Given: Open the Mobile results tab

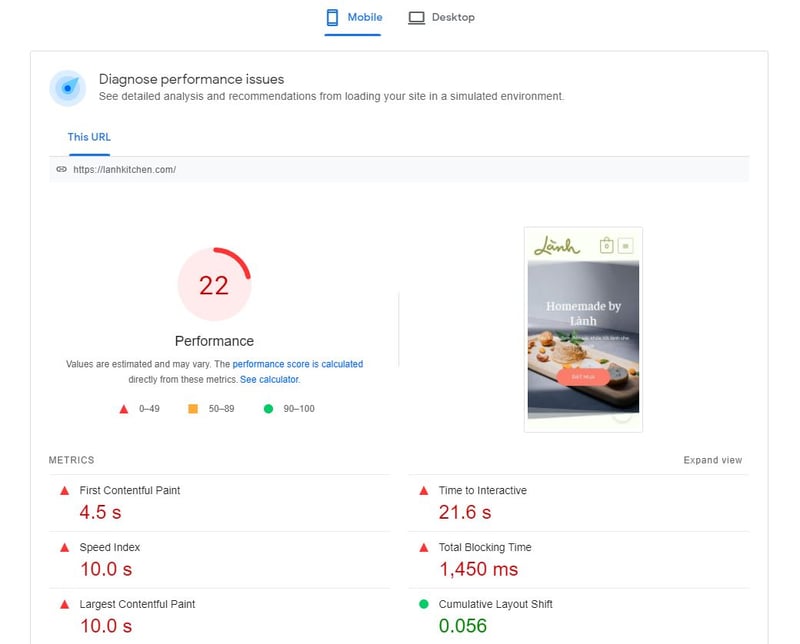Looking at the screenshot, I should [x=353, y=18].
